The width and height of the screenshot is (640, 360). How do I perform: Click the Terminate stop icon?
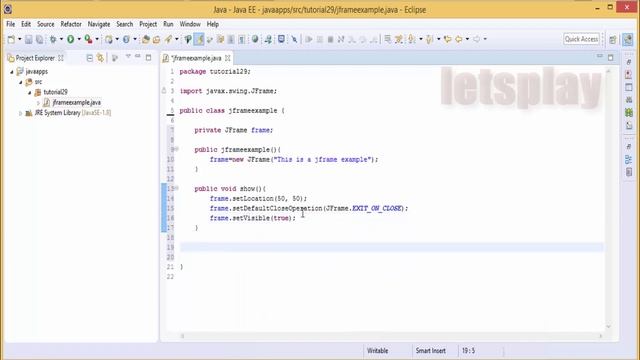[330, 39]
